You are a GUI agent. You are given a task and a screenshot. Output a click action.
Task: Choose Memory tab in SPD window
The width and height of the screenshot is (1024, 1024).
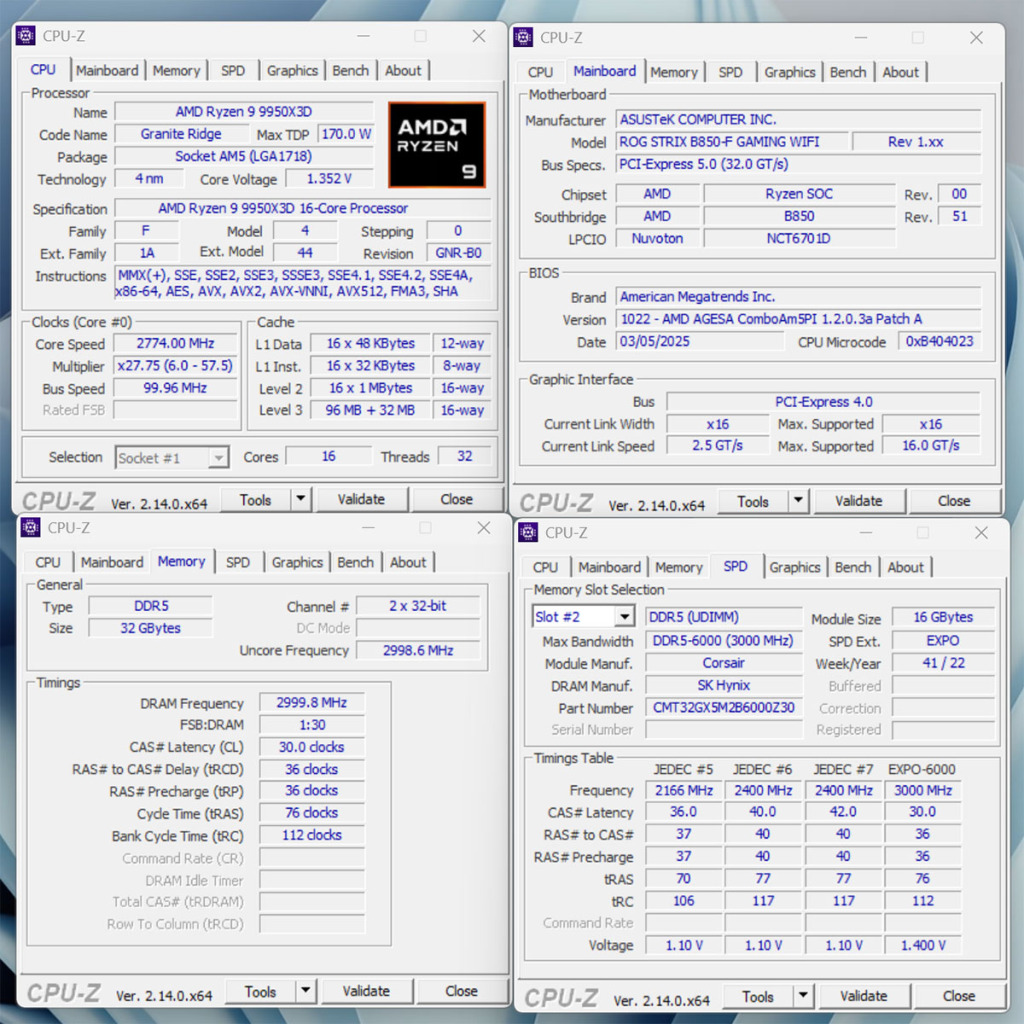679,568
